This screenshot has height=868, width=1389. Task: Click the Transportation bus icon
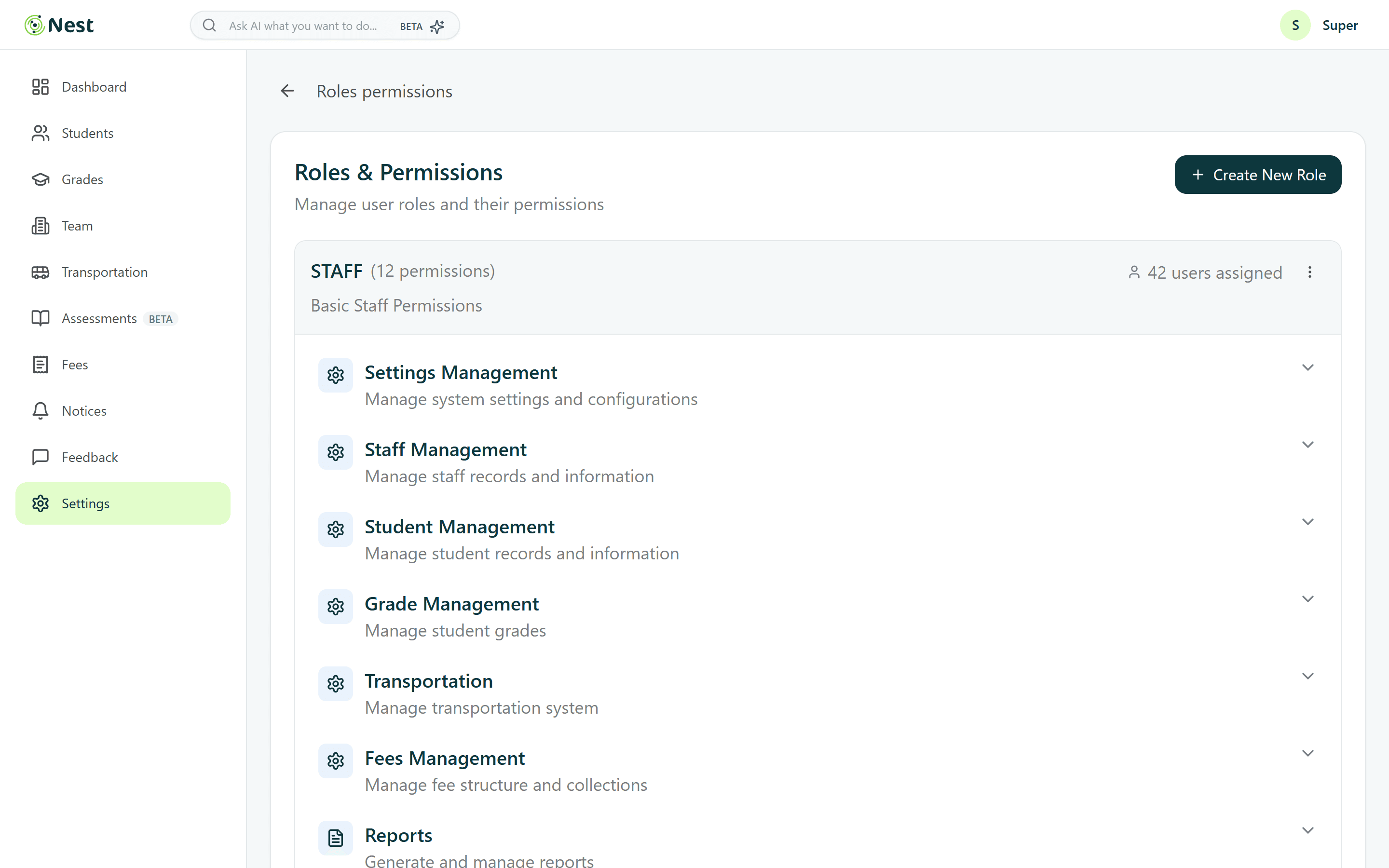point(40,272)
